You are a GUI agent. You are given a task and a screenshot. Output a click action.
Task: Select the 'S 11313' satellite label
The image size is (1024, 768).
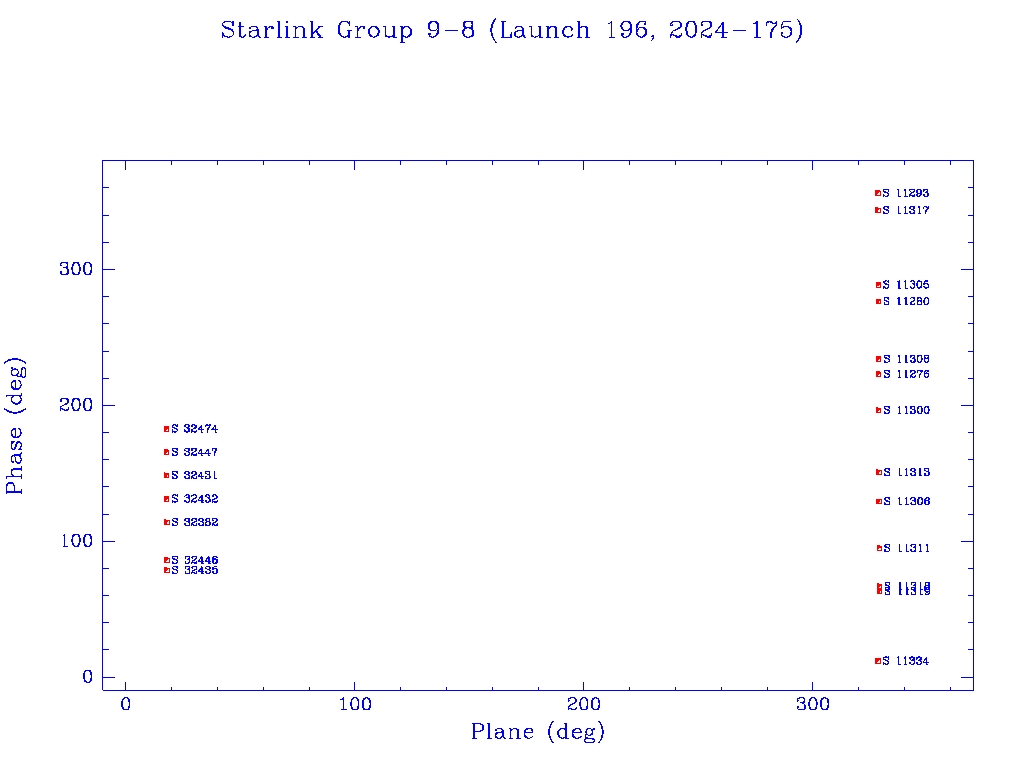pyautogui.click(x=906, y=472)
